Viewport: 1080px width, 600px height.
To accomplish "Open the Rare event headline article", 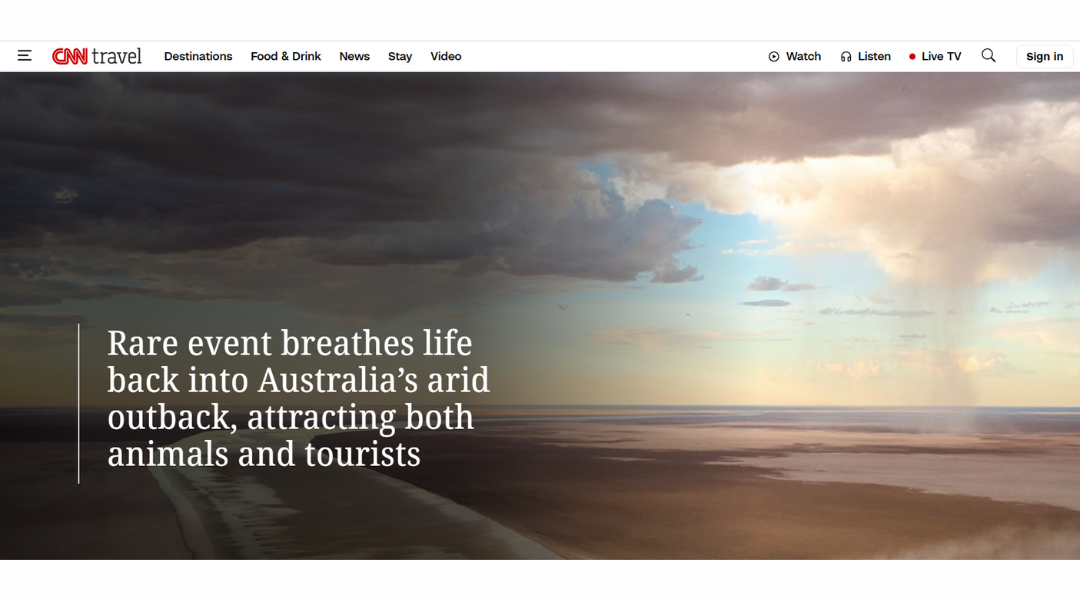I will click(x=298, y=398).
